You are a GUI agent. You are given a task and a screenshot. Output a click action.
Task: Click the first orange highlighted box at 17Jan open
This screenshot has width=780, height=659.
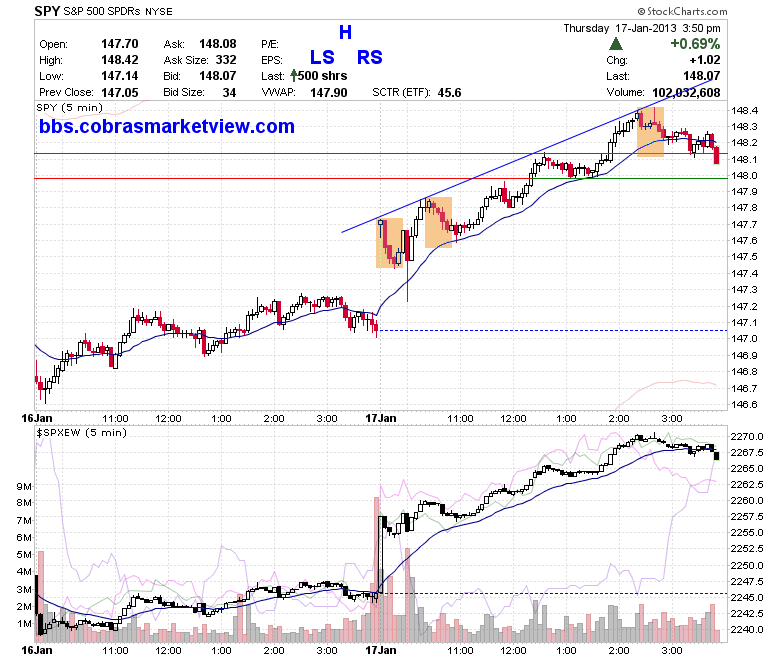(x=390, y=243)
